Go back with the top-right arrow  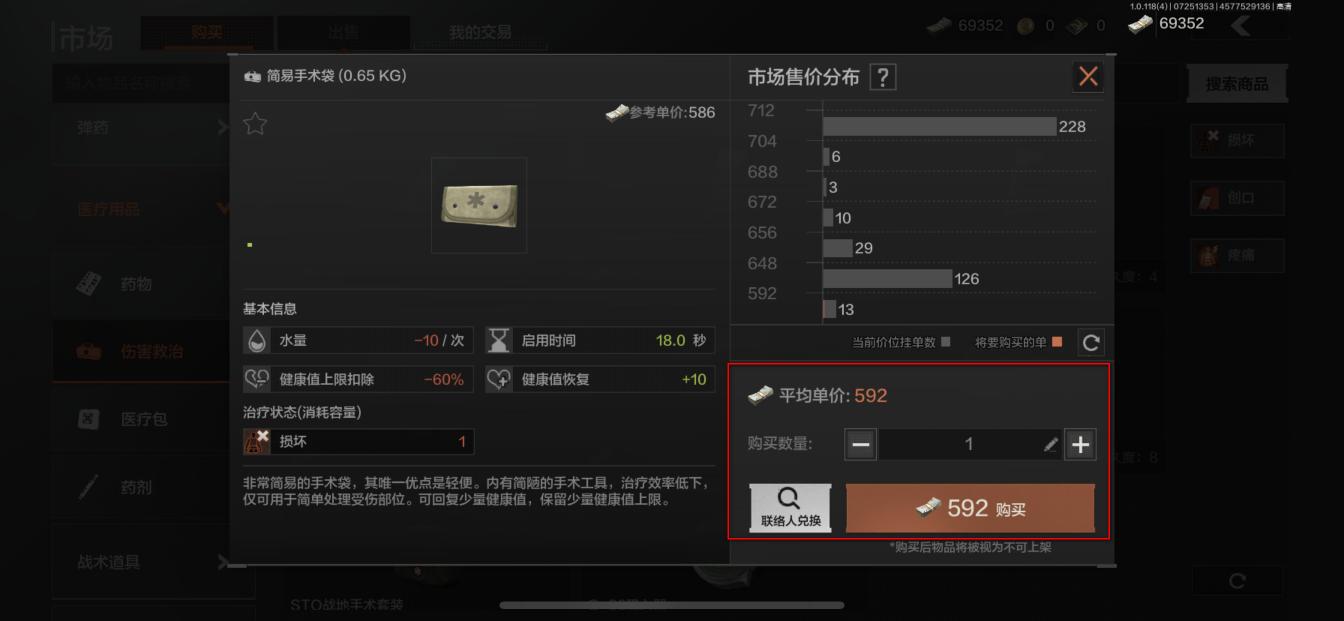coord(1242,26)
